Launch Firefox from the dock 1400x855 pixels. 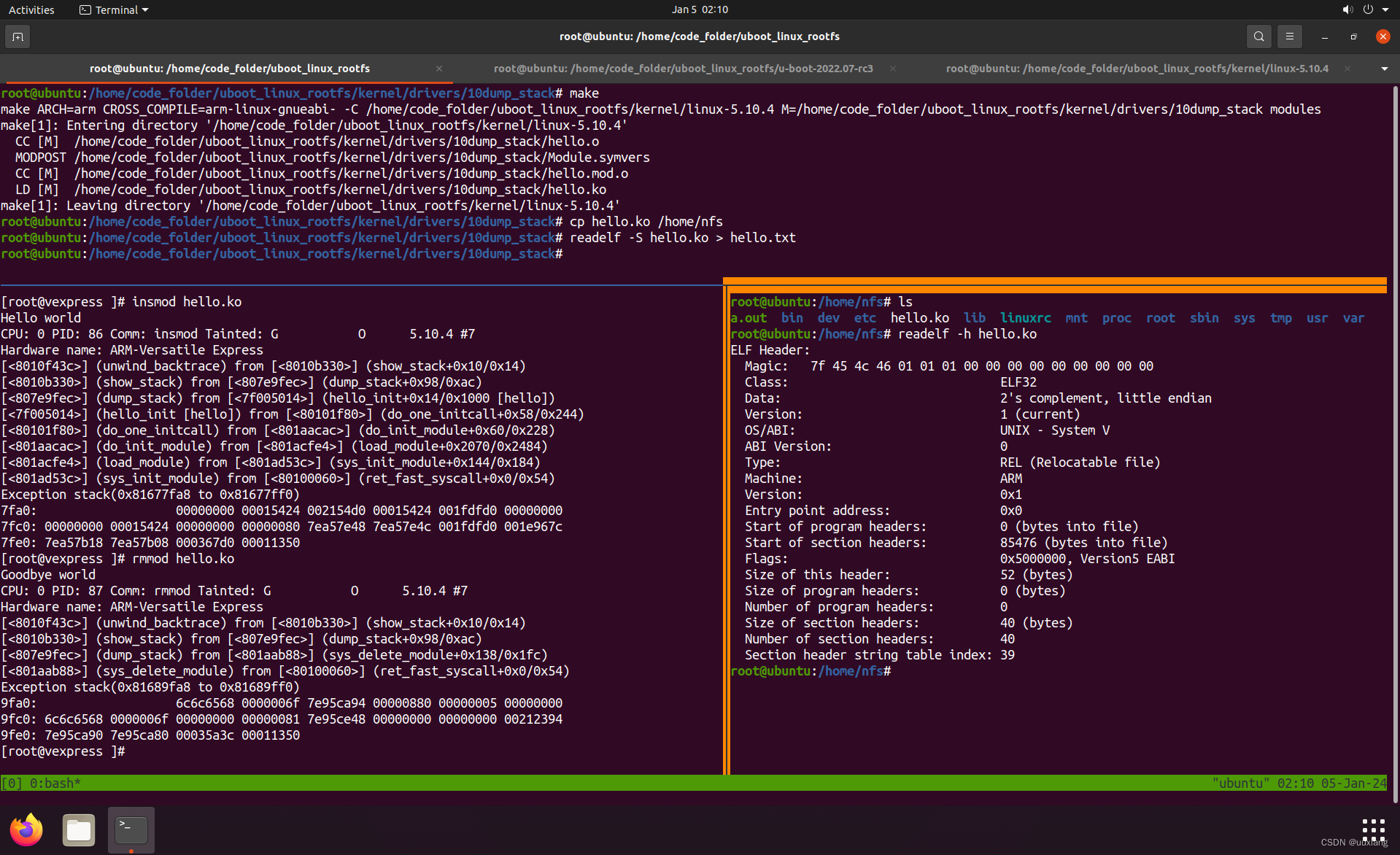point(26,829)
